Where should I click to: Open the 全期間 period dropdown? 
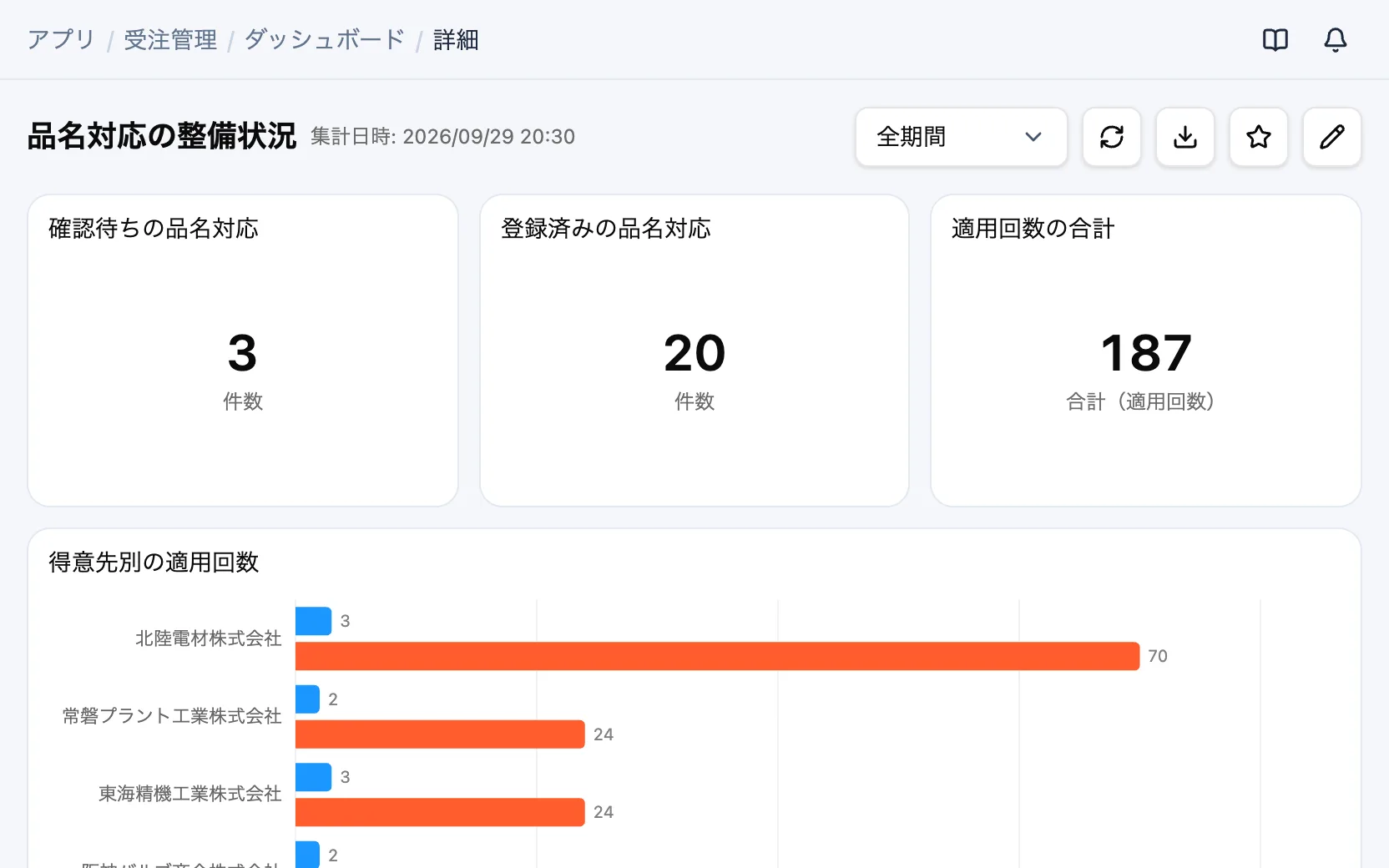click(961, 137)
